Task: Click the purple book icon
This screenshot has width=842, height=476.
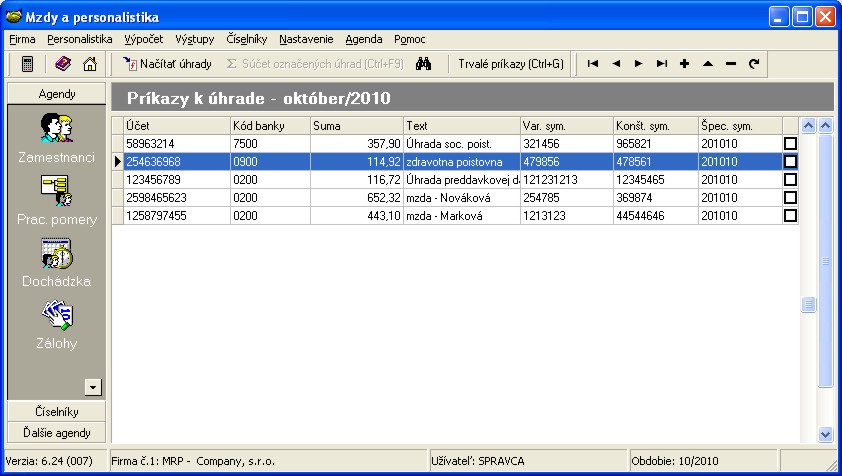Action: 63,64
